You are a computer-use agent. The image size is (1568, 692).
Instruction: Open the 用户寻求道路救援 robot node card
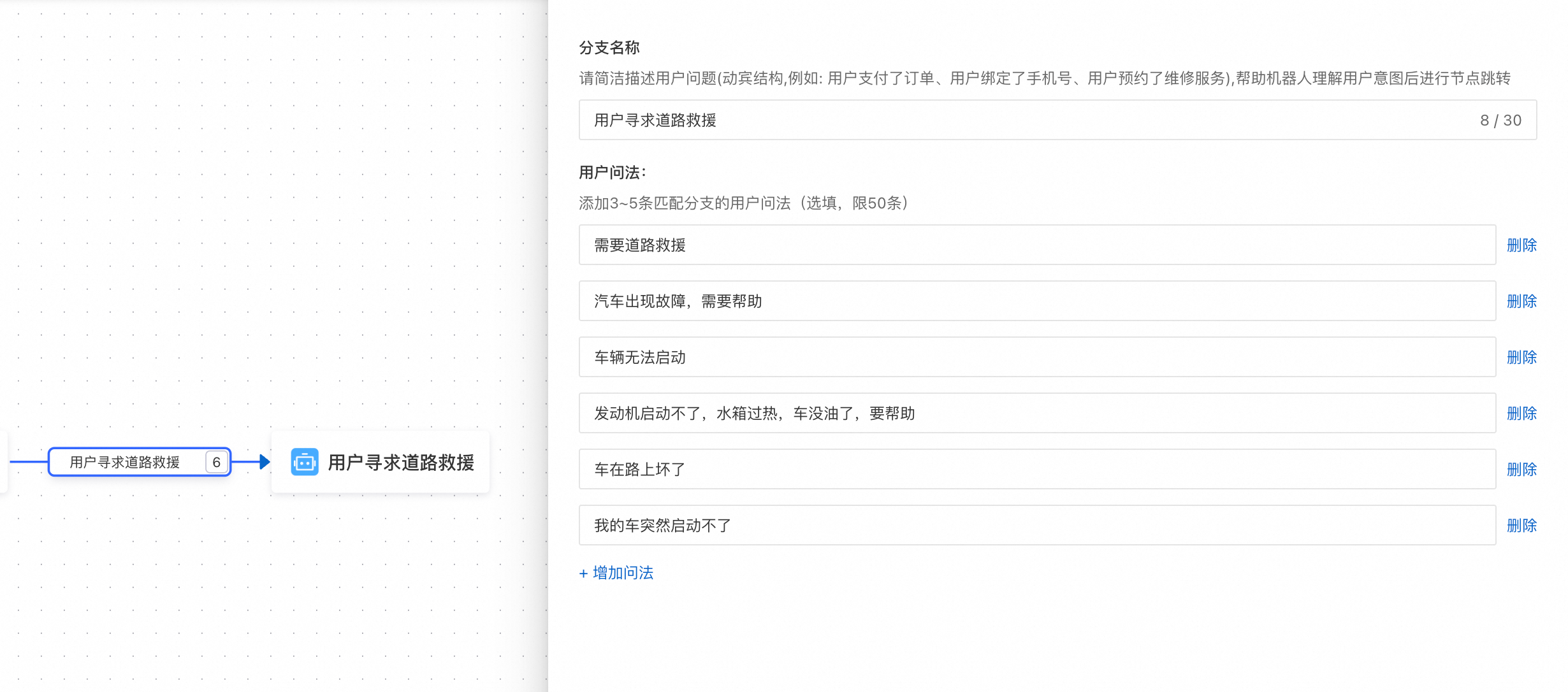point(400,462)
